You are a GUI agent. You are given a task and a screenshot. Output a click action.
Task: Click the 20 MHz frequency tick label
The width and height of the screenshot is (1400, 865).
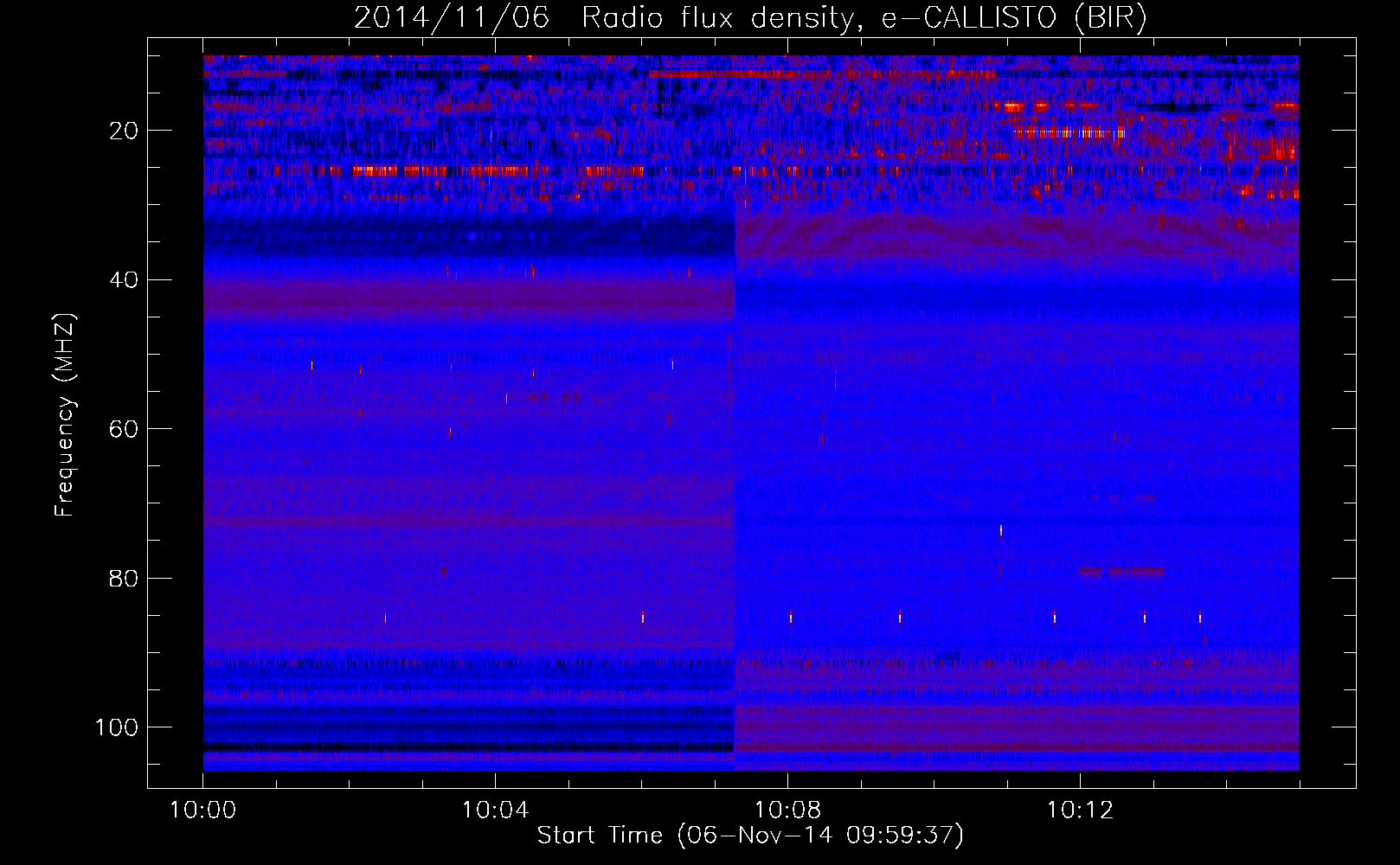125,131
